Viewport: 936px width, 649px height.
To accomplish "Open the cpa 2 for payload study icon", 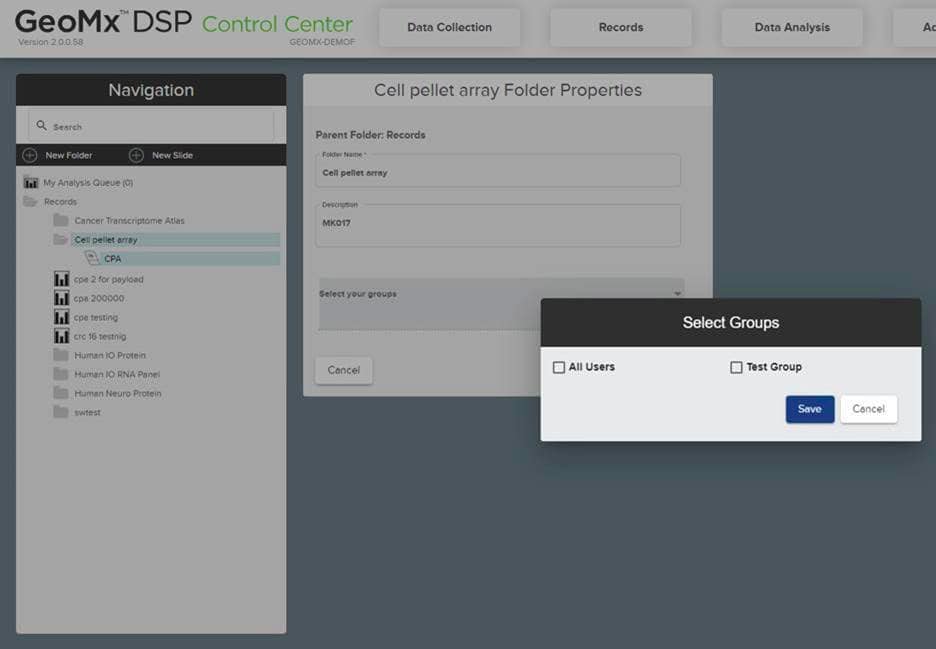I will (x=61, y=279).
